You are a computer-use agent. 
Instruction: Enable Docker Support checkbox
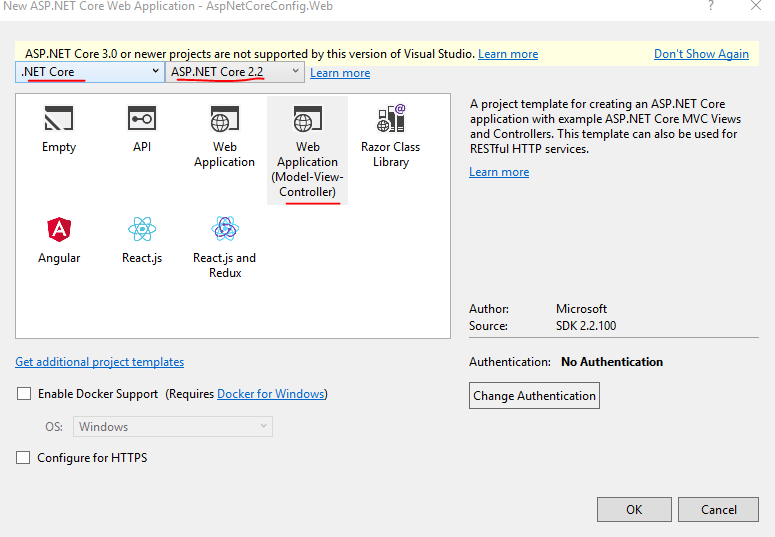(x=24, y=394)
